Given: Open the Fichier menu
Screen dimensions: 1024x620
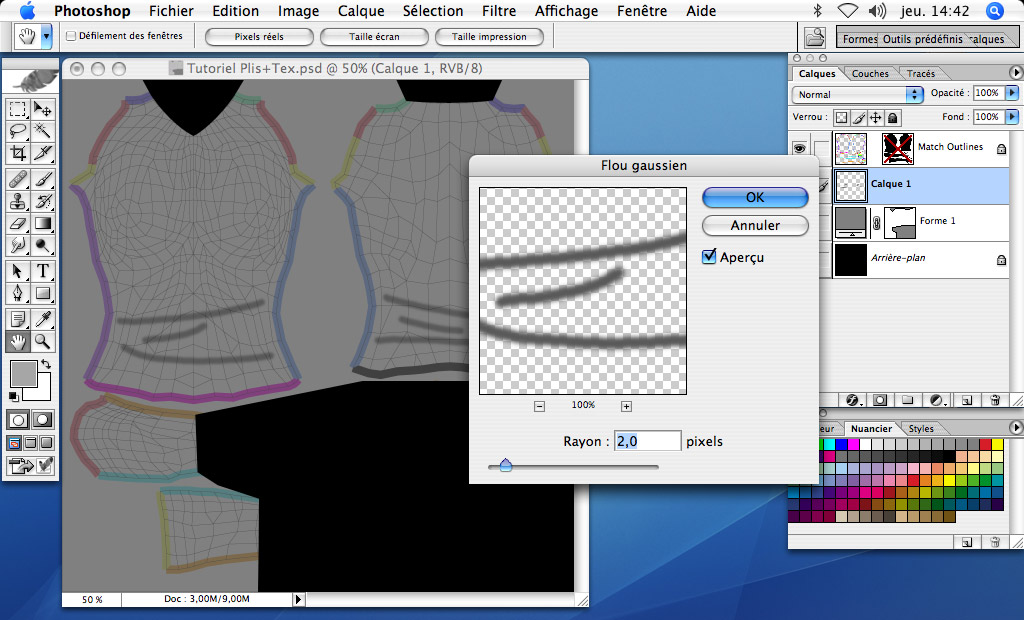Looking at the screenshot, I should [x=171, y=11].
